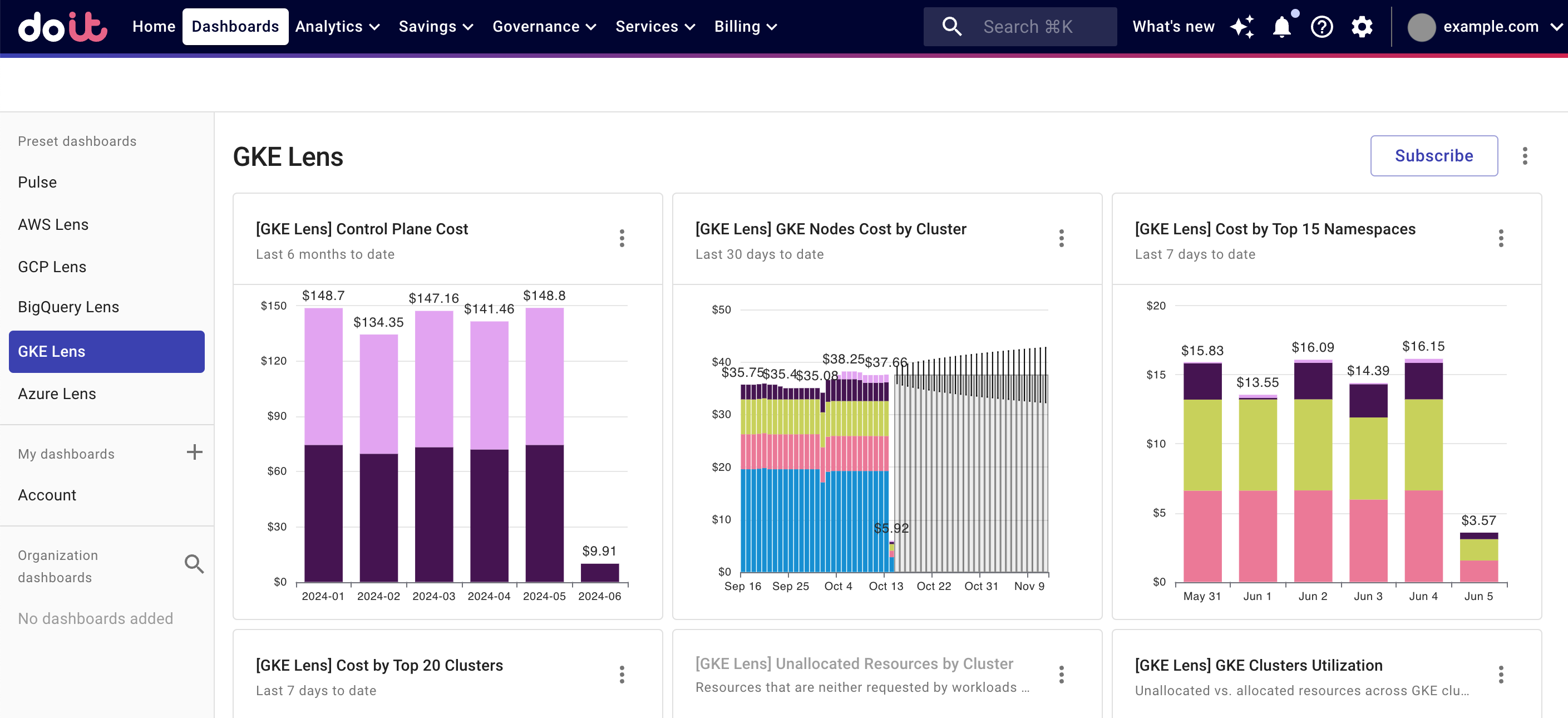The image size is (1568, 718).
Task: Click the 'Preset dashboards' section label
Action: [x=77, y=141]
